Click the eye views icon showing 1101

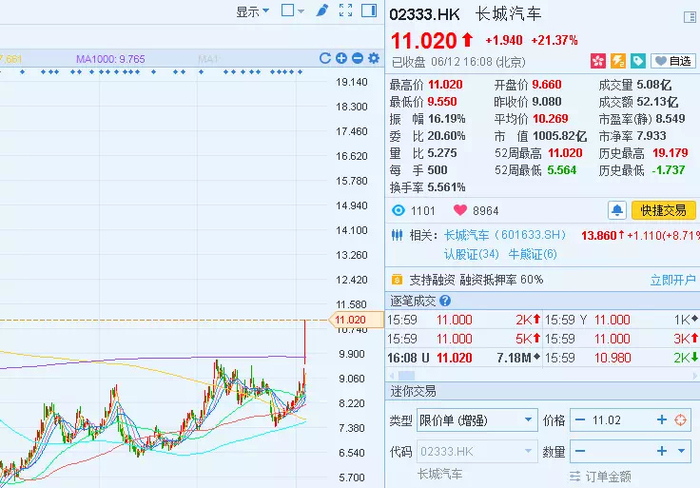click(398, 210)
